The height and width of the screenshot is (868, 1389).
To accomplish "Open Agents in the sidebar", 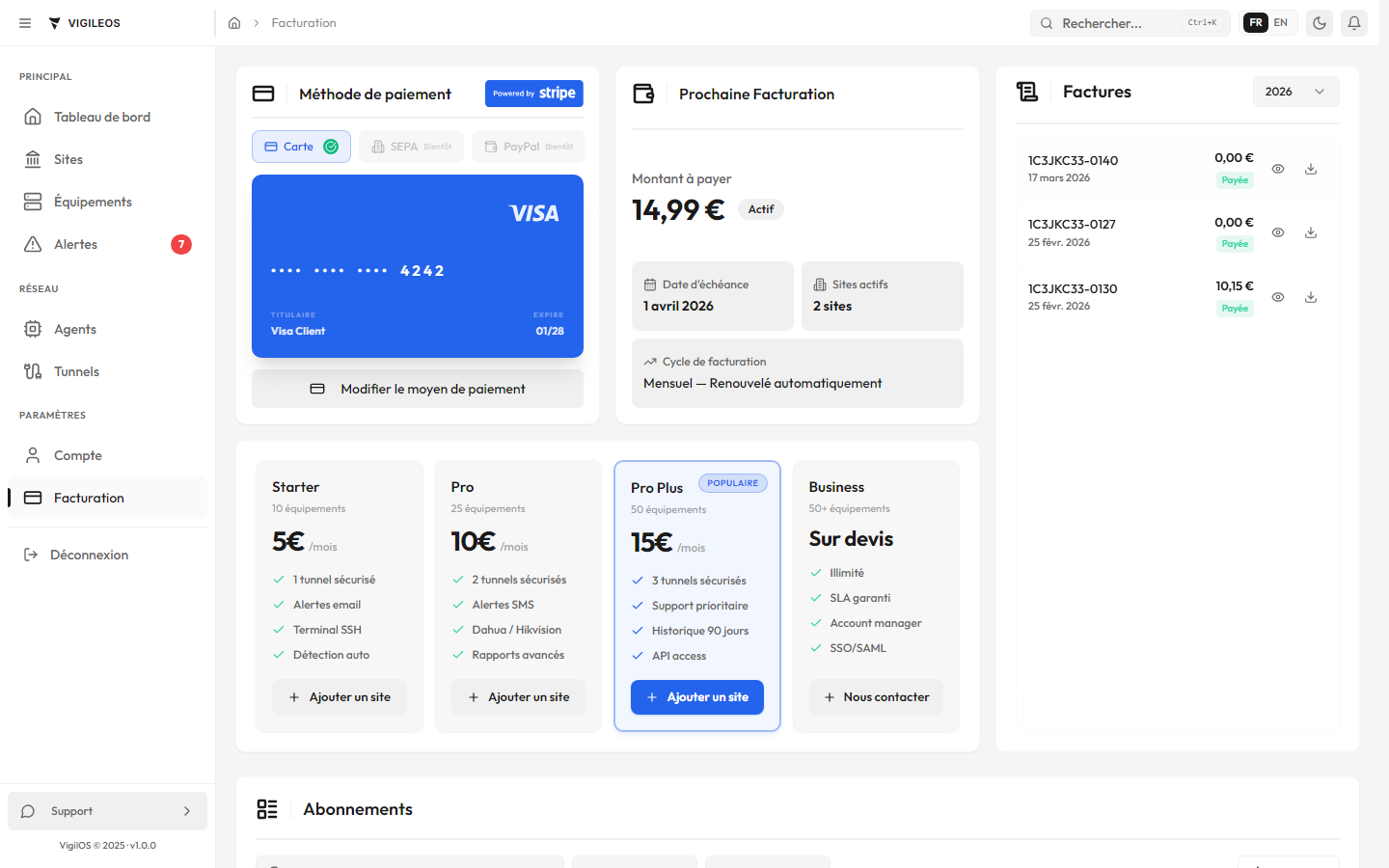I will pos(107,329).
